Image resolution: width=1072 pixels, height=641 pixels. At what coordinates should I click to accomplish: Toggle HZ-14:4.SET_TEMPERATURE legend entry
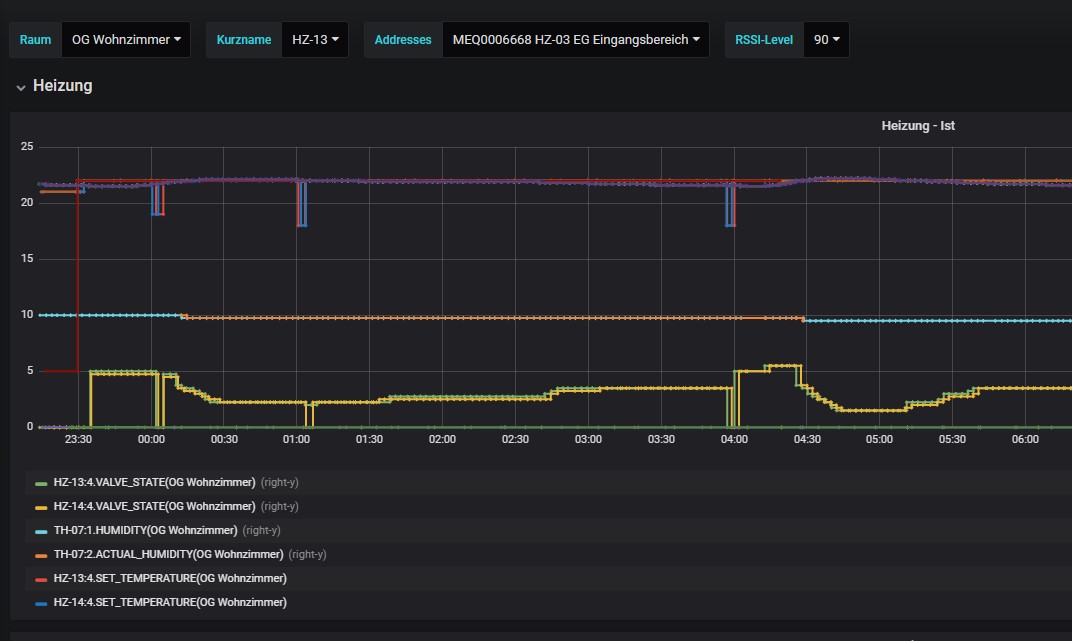pos(169,602)
